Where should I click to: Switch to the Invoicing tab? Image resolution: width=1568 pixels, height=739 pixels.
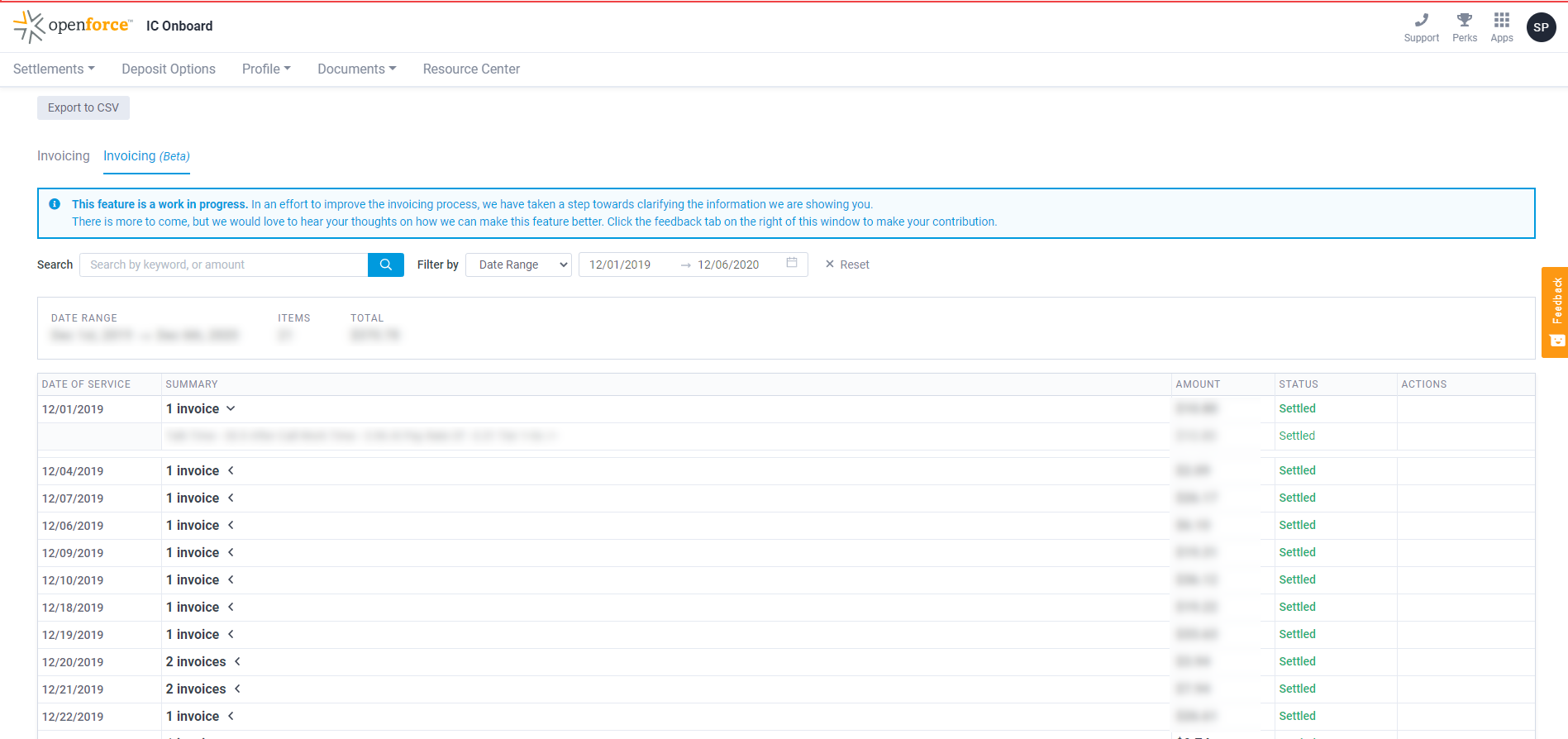click(x=63, y=155)
